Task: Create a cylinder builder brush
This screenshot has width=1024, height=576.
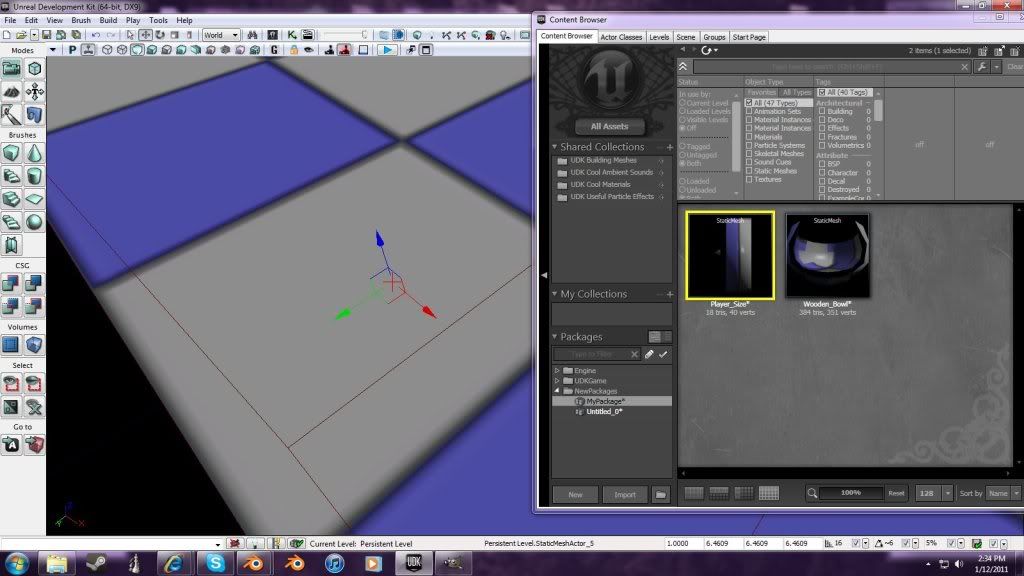Action: (x=34, y=176)
